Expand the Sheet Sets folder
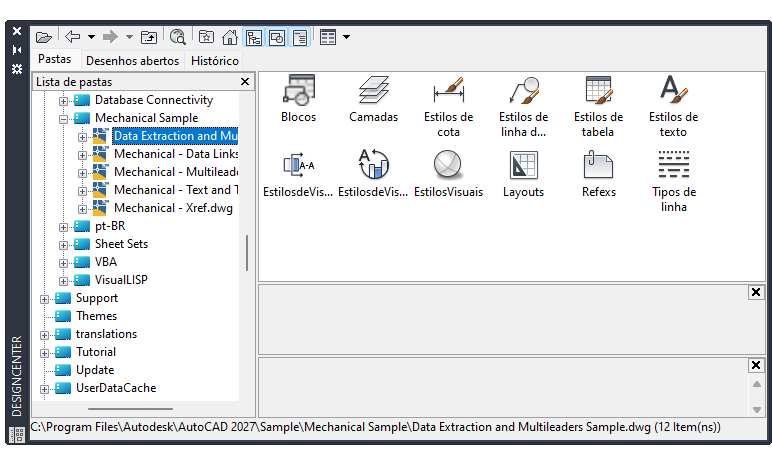 point(64,245)
